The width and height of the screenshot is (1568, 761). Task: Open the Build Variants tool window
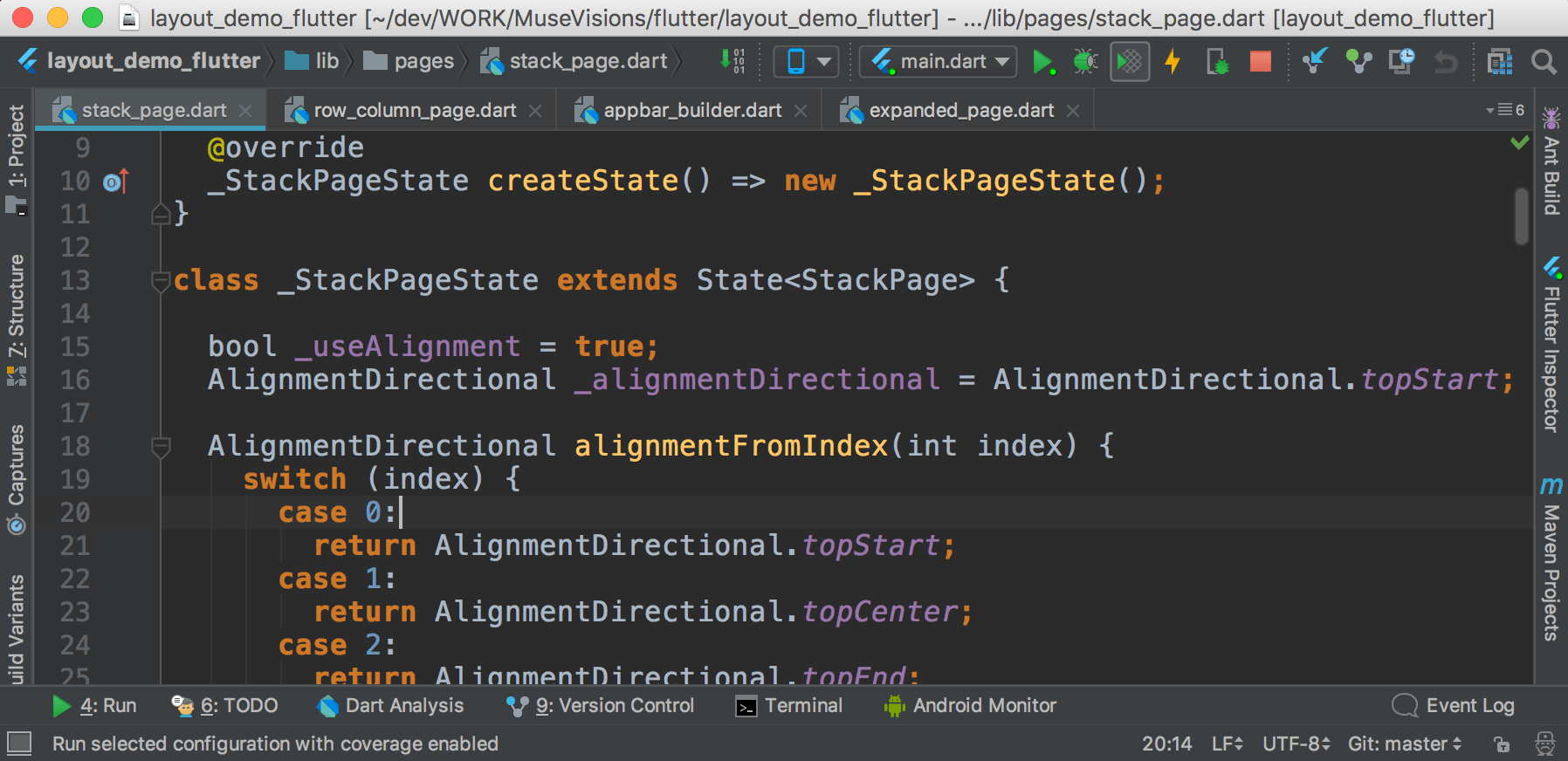click(16, 628)
